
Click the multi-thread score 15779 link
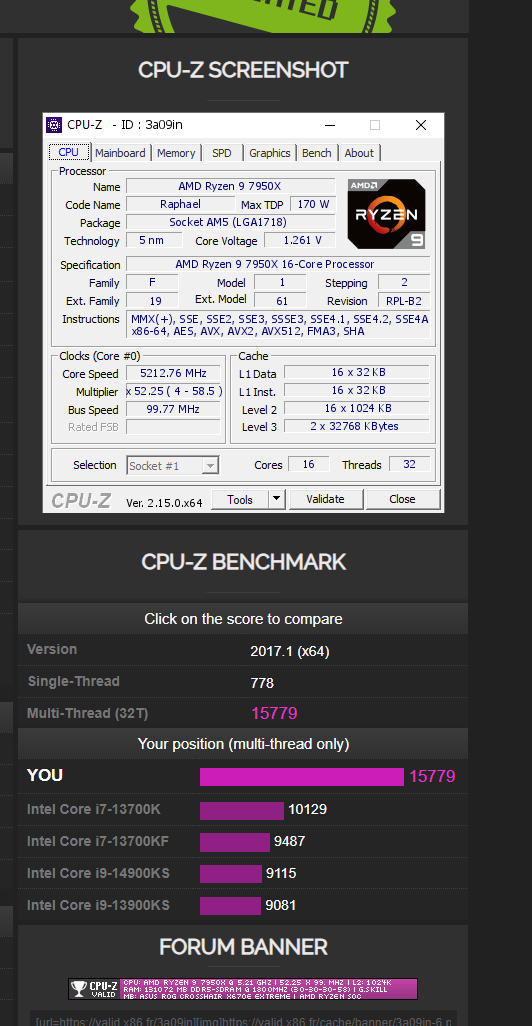pos(274,713)
